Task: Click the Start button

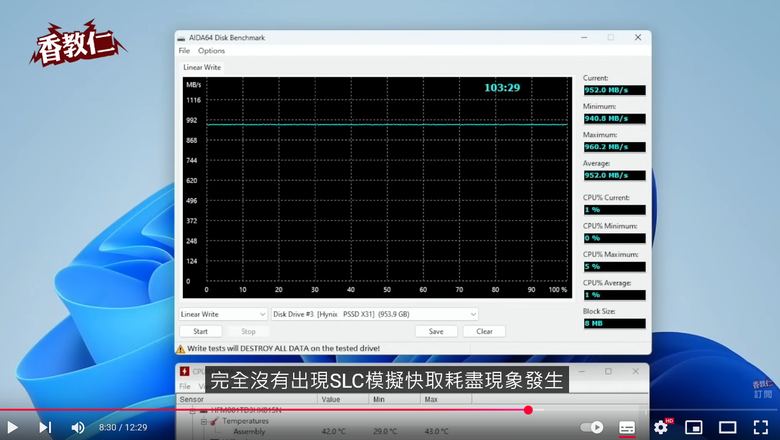Action: (200, 332)
